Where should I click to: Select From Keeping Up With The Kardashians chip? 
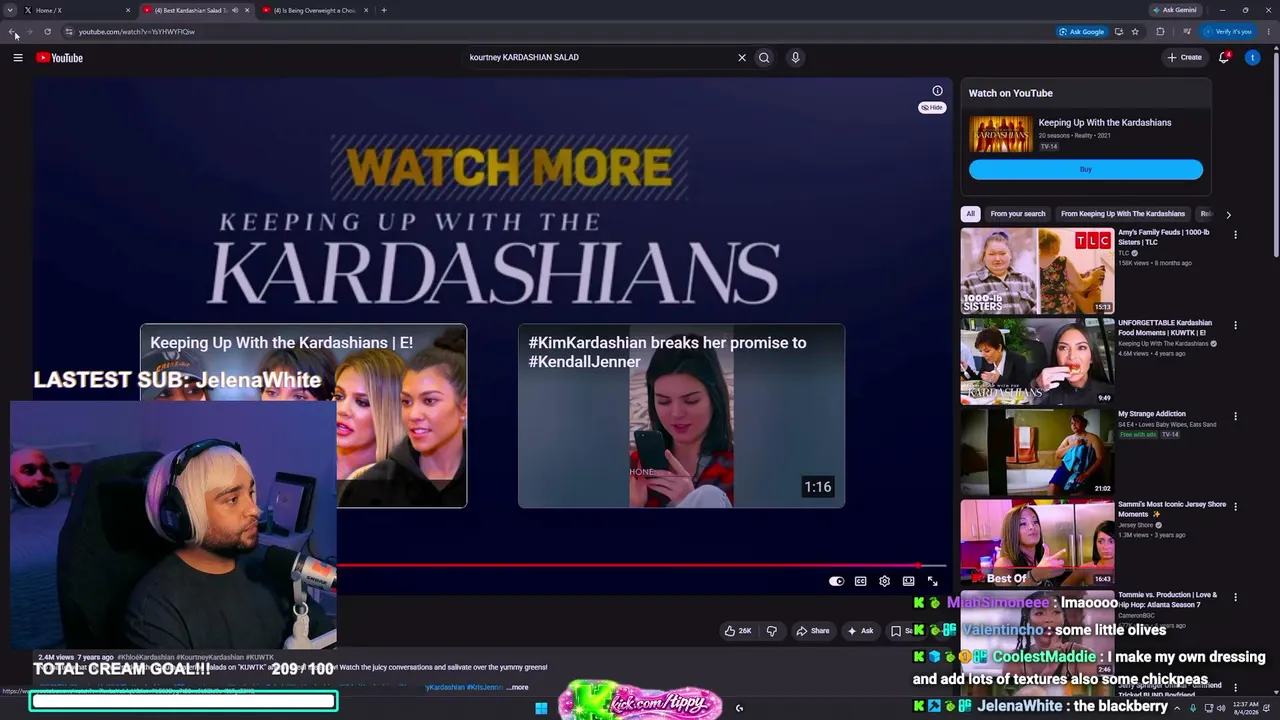coord(1123,214)
